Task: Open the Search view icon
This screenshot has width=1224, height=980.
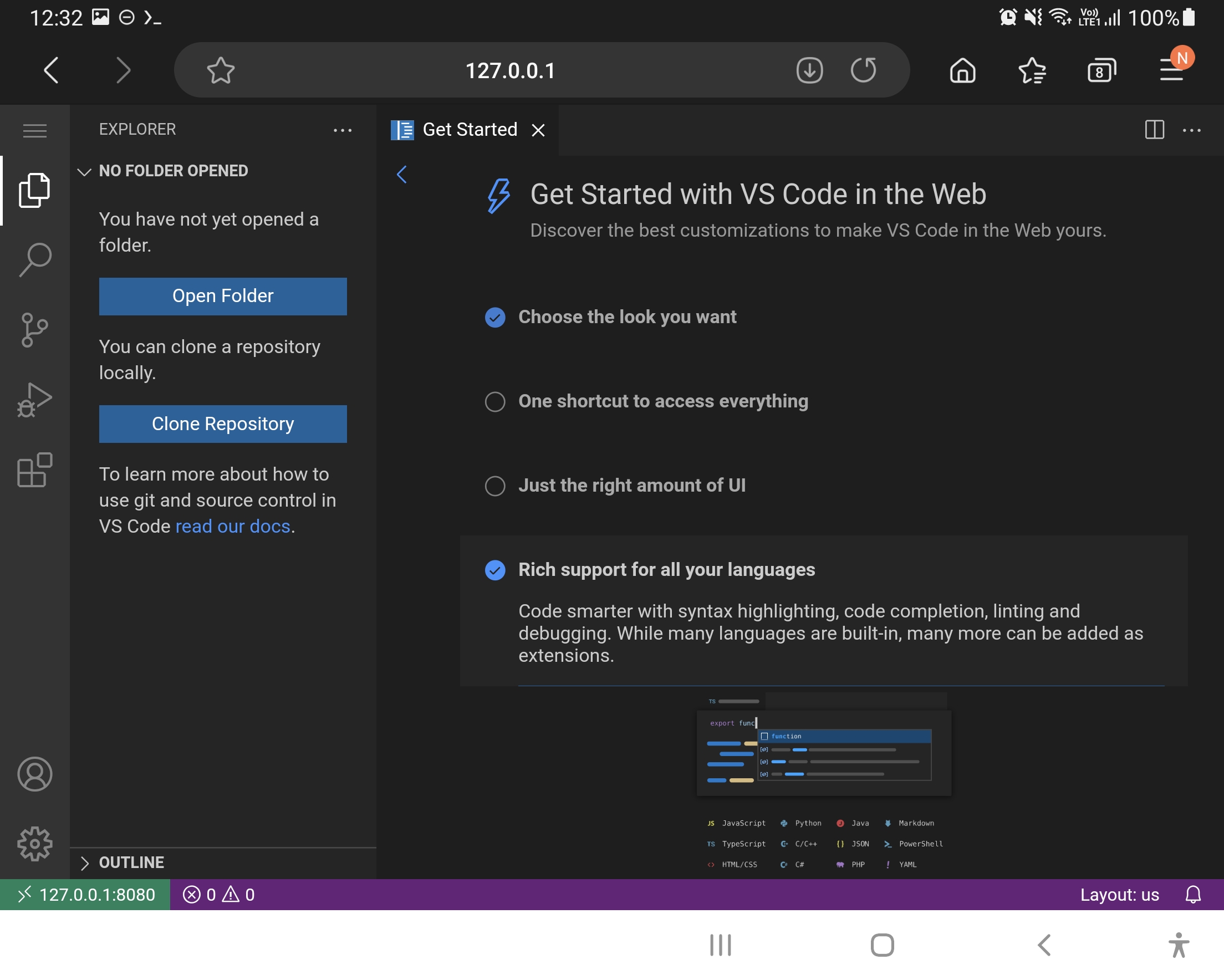Action: (34, 260)
